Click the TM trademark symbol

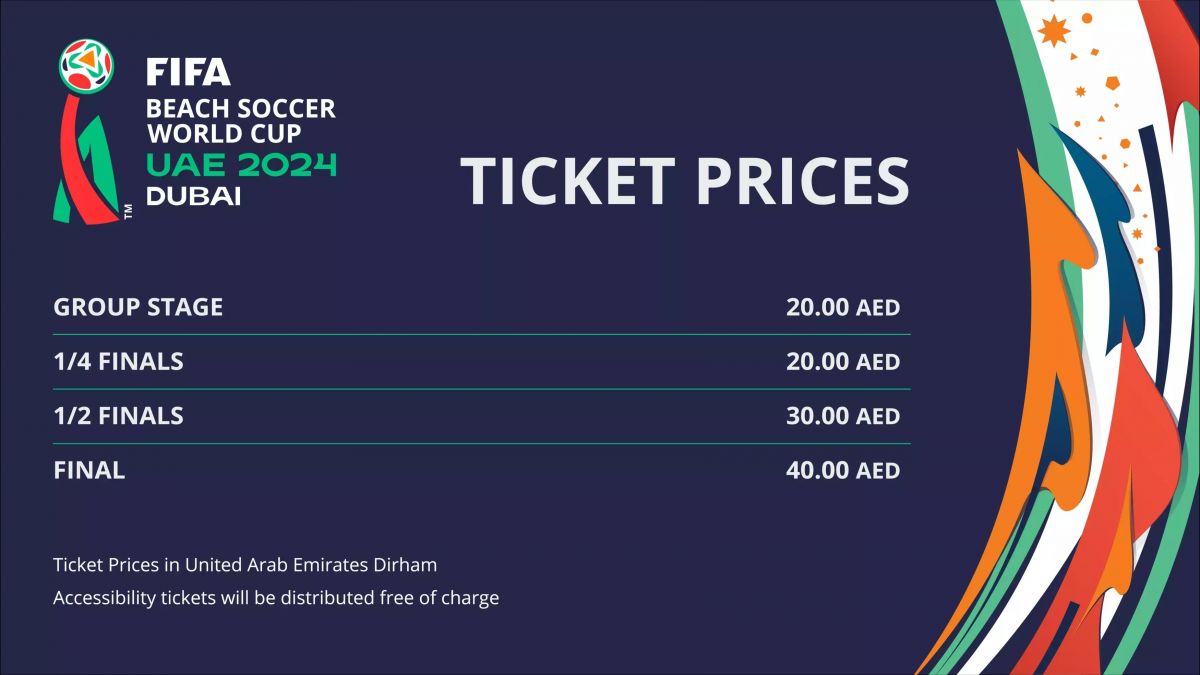[x=128, y=211]
